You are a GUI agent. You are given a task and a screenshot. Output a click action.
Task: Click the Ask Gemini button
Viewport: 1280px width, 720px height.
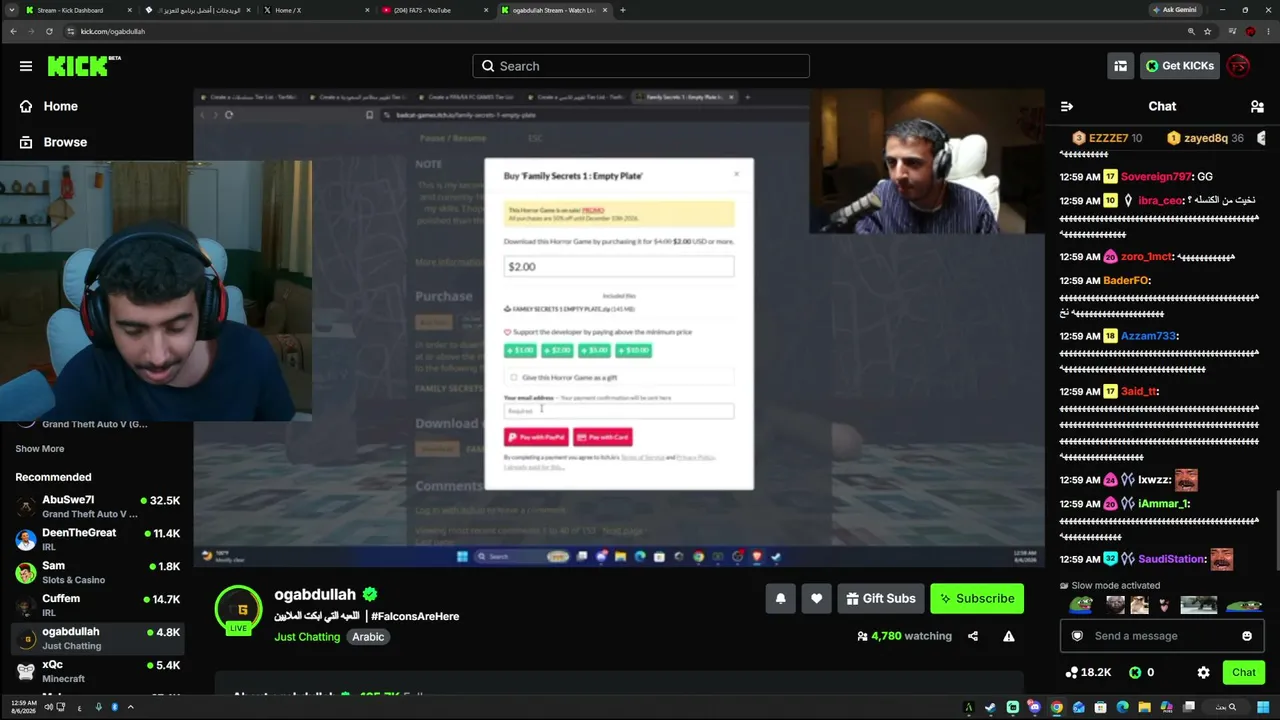click(1174, 10)
